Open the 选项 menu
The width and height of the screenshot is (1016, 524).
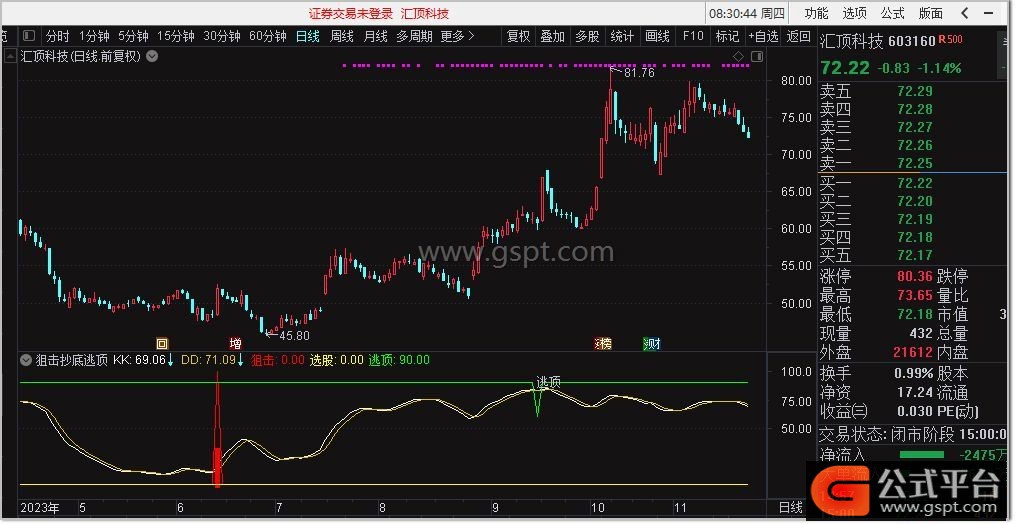tap(855, 13)
